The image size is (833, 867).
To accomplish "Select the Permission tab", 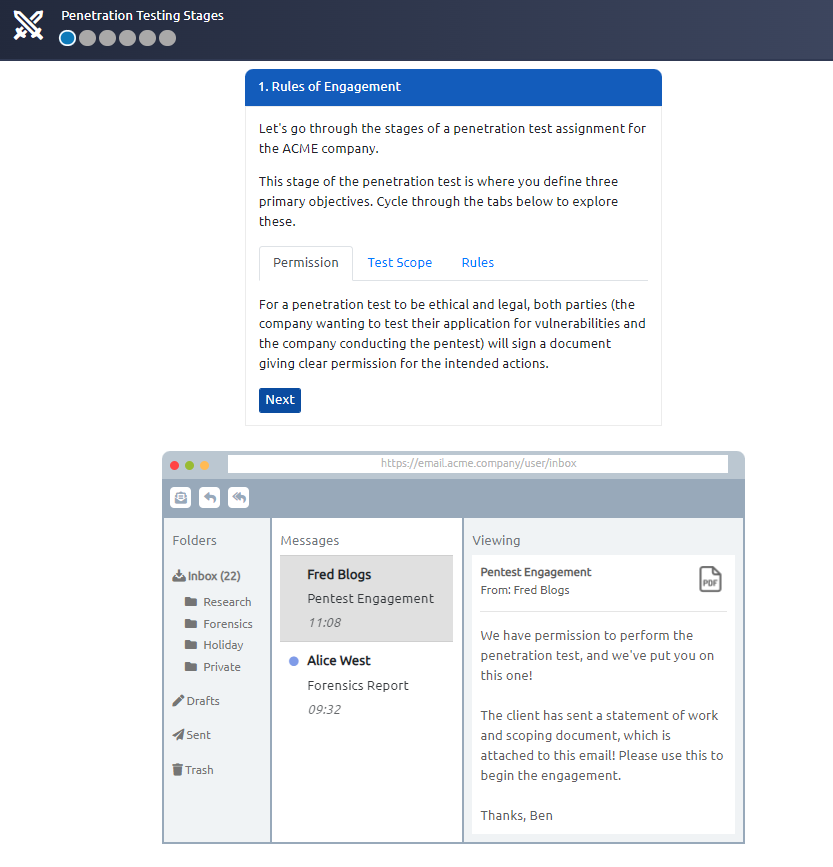I will 305,263.
